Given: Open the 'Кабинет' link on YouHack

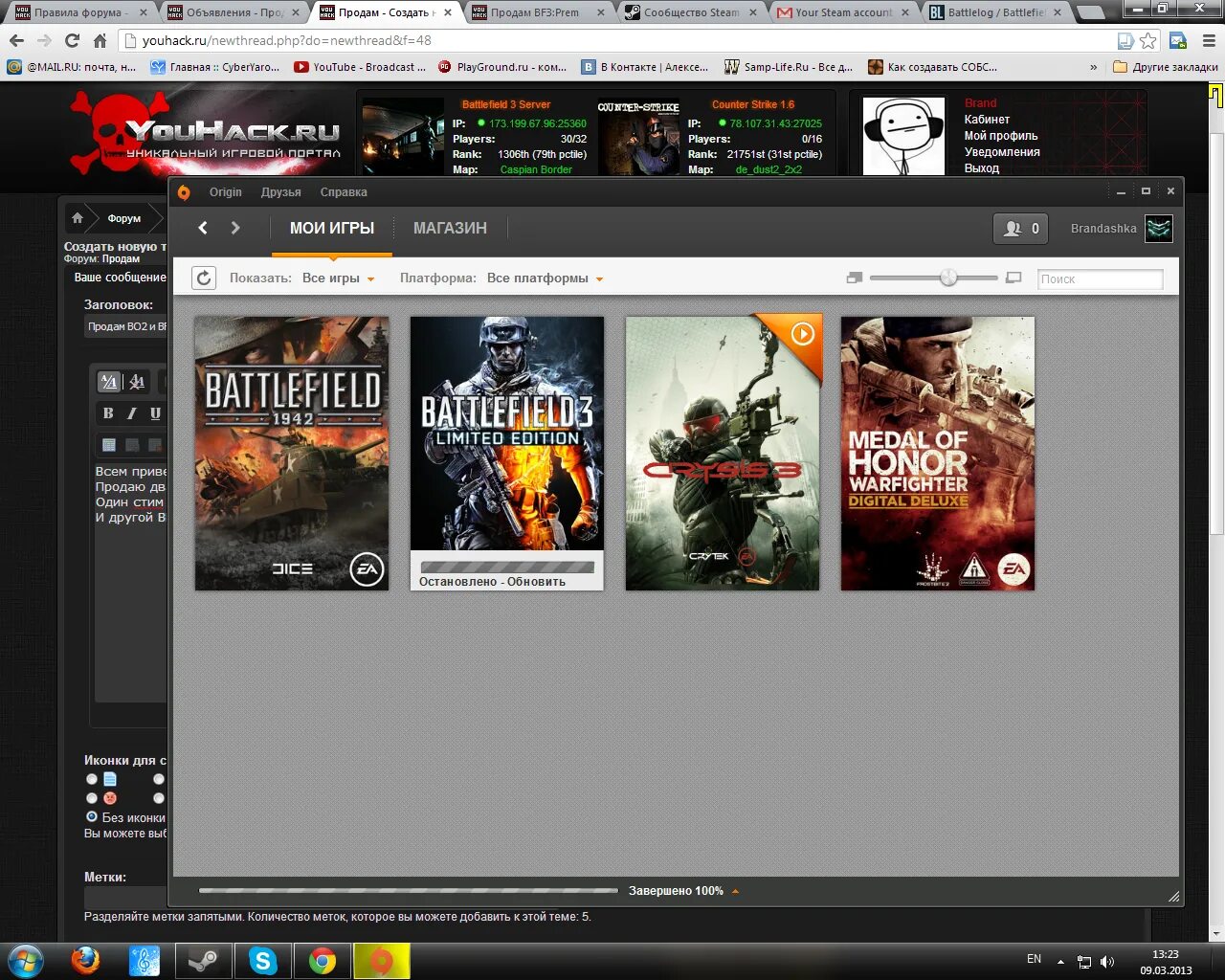Looking at the screenshot, I should tap(987, 120).
